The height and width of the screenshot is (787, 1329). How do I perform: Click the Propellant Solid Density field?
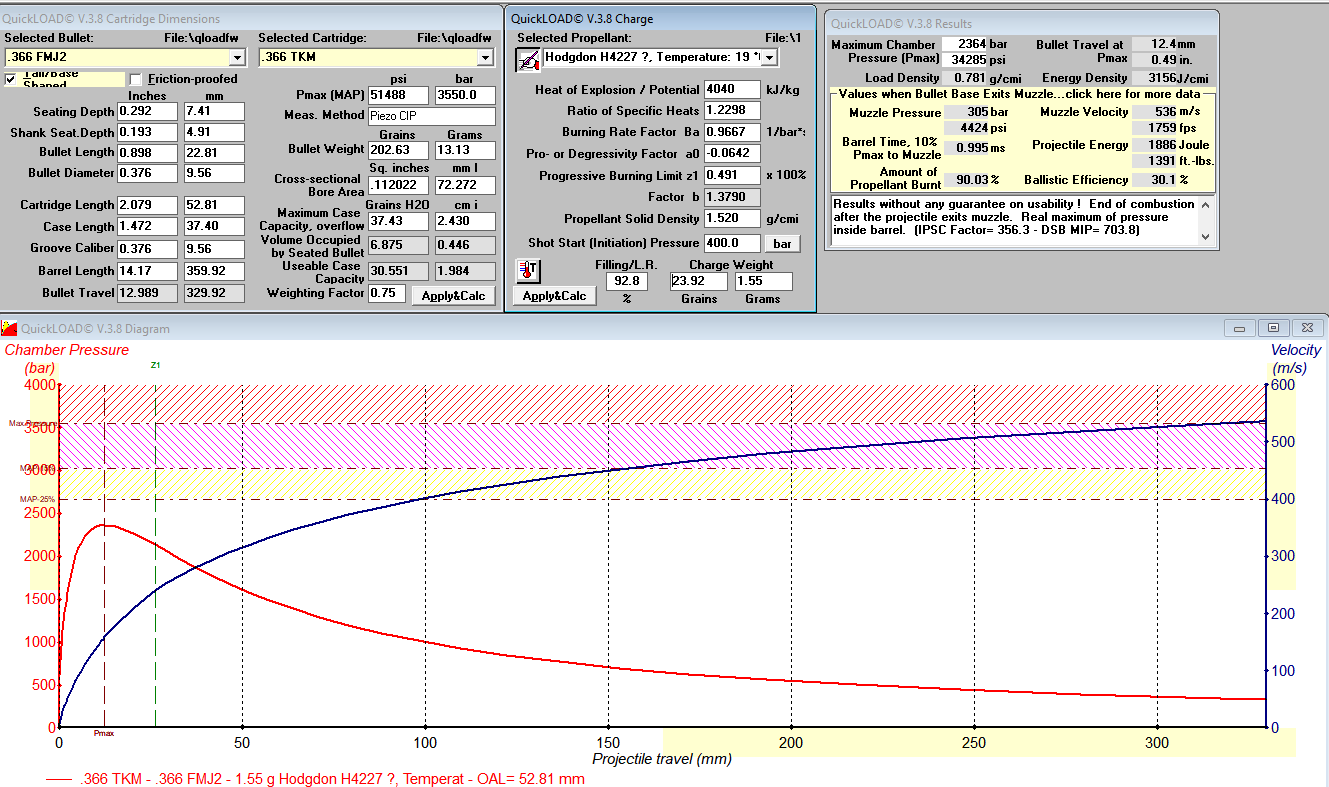pos(732,218)
